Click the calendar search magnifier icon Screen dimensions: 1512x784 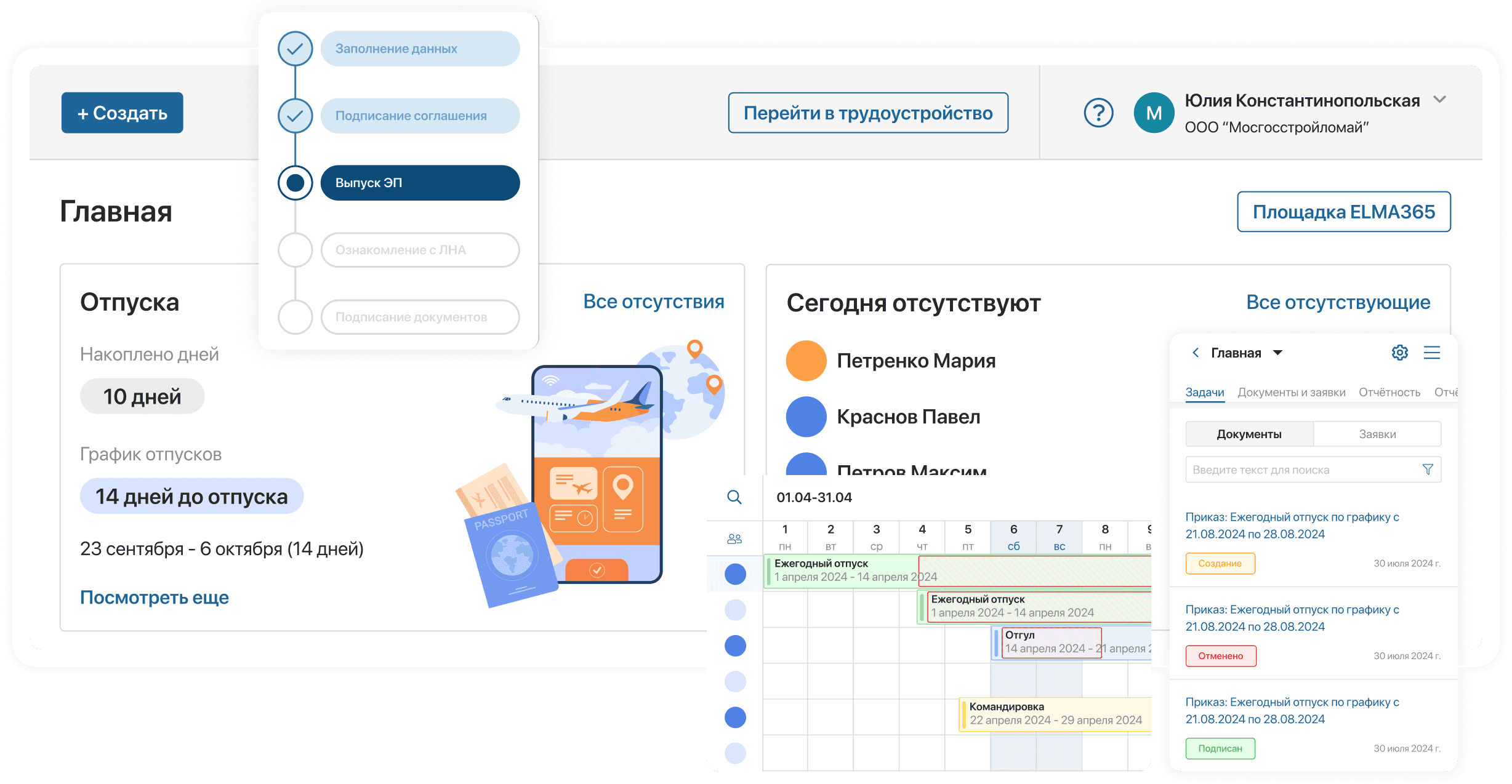(734, 497)
